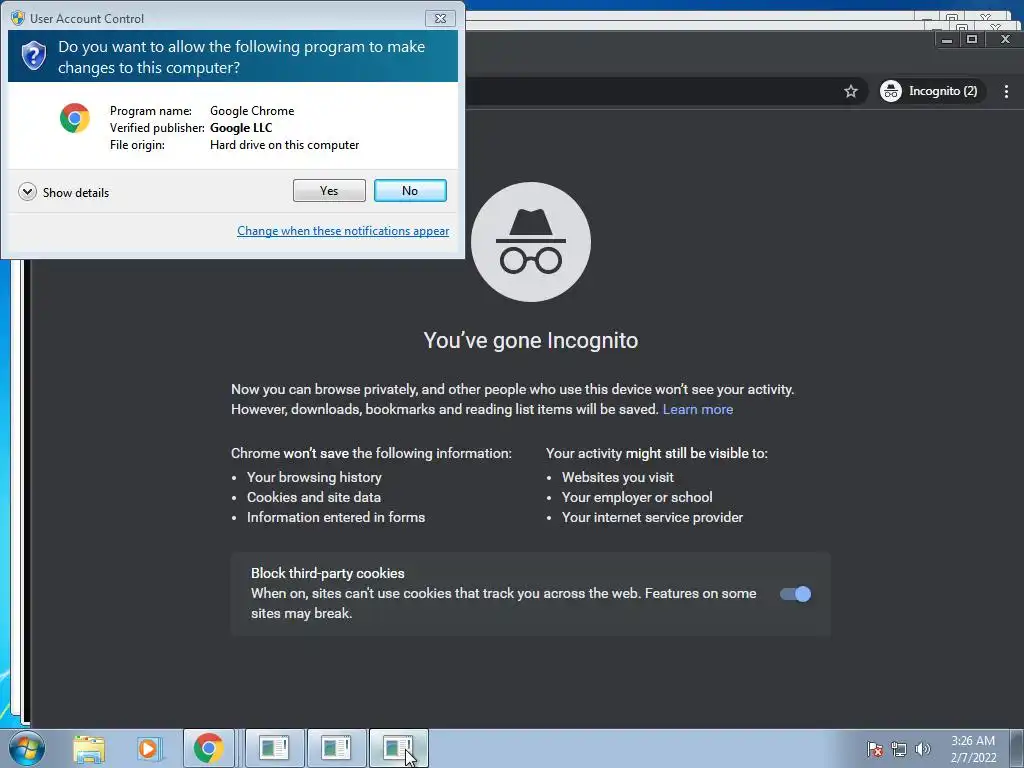Click the User Account Control title shield icon
This screenshot has width=1024, height=768.
(18, 18)
